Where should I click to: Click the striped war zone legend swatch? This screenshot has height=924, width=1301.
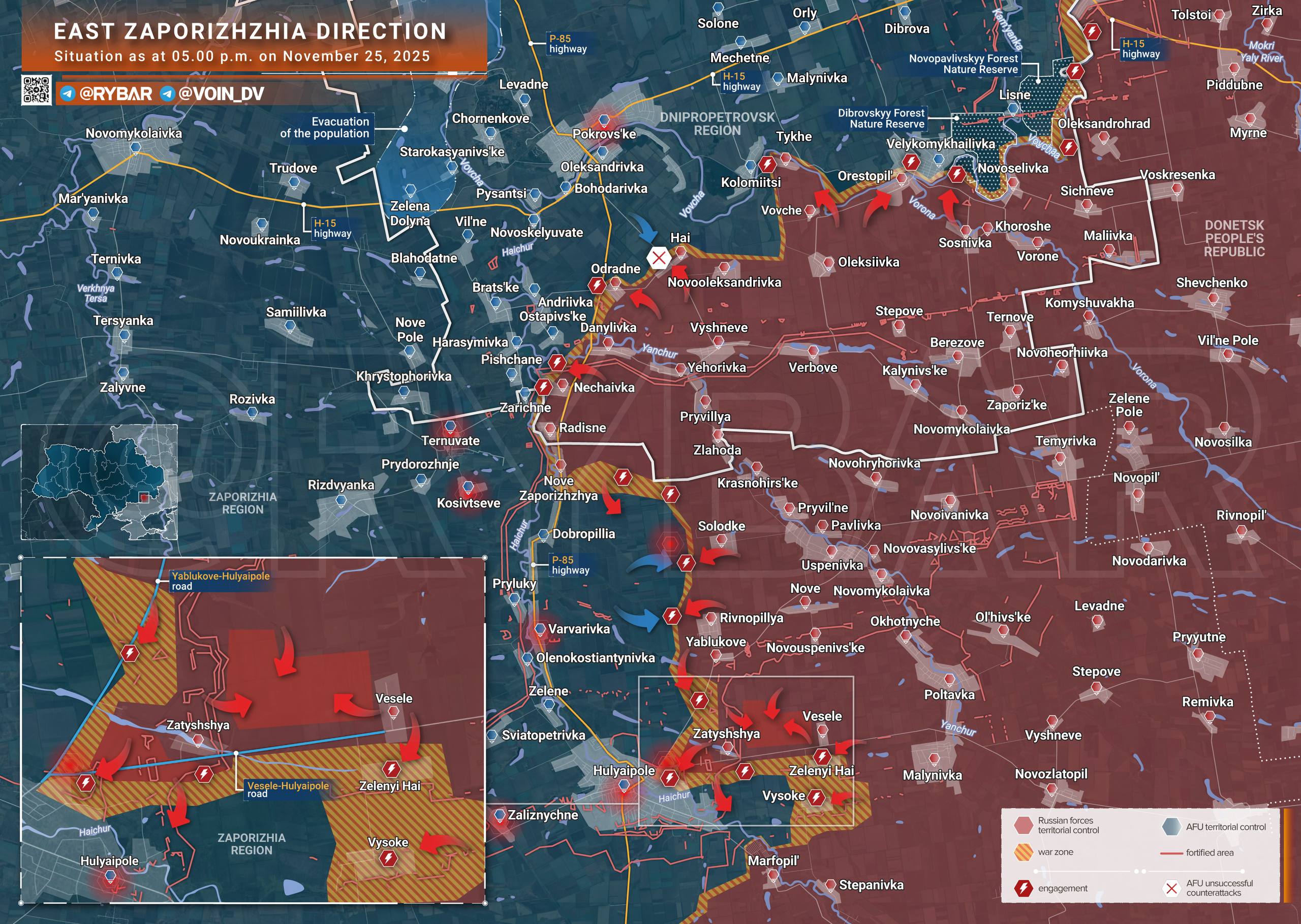1024,852
